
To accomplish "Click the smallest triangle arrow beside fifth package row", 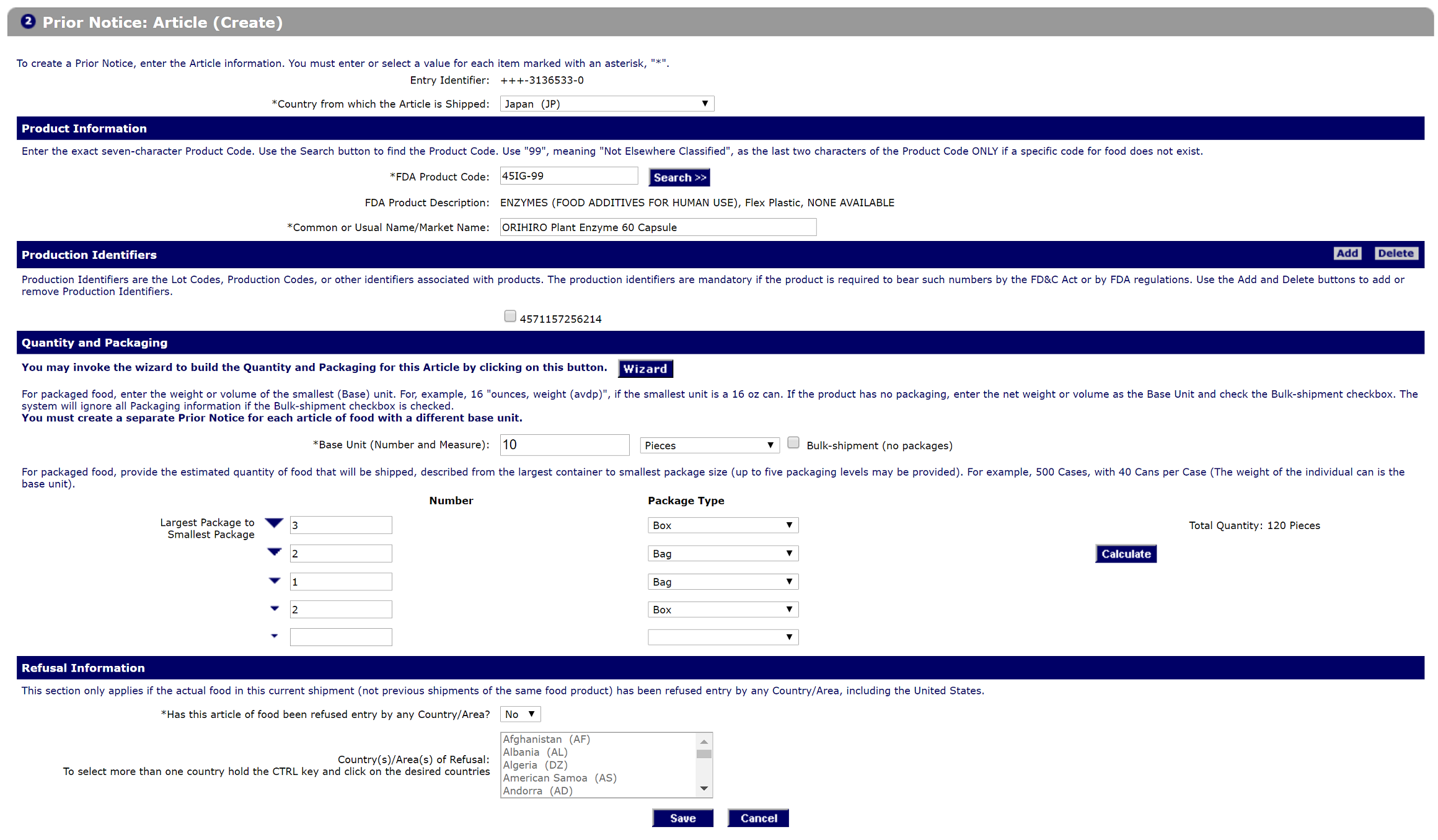I will (275, 636).
